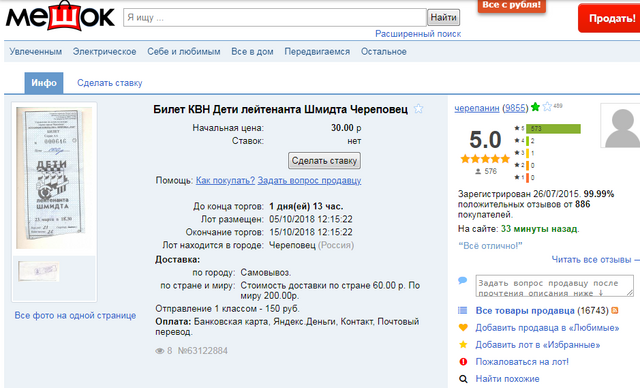Click the green star beside seller rating number

pyautogui.click(x=536, y=107)
